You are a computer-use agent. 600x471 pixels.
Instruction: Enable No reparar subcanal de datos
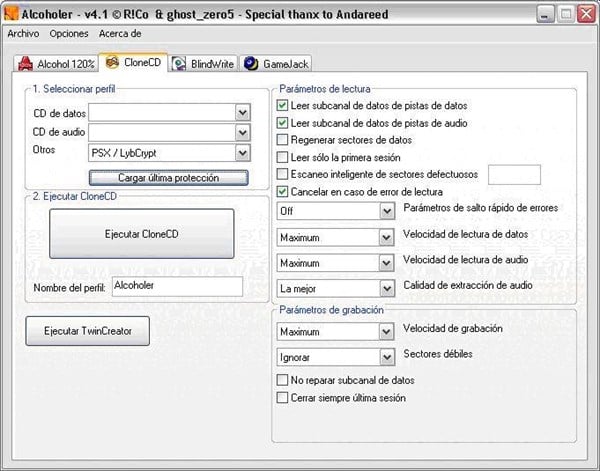coord(282,380)
